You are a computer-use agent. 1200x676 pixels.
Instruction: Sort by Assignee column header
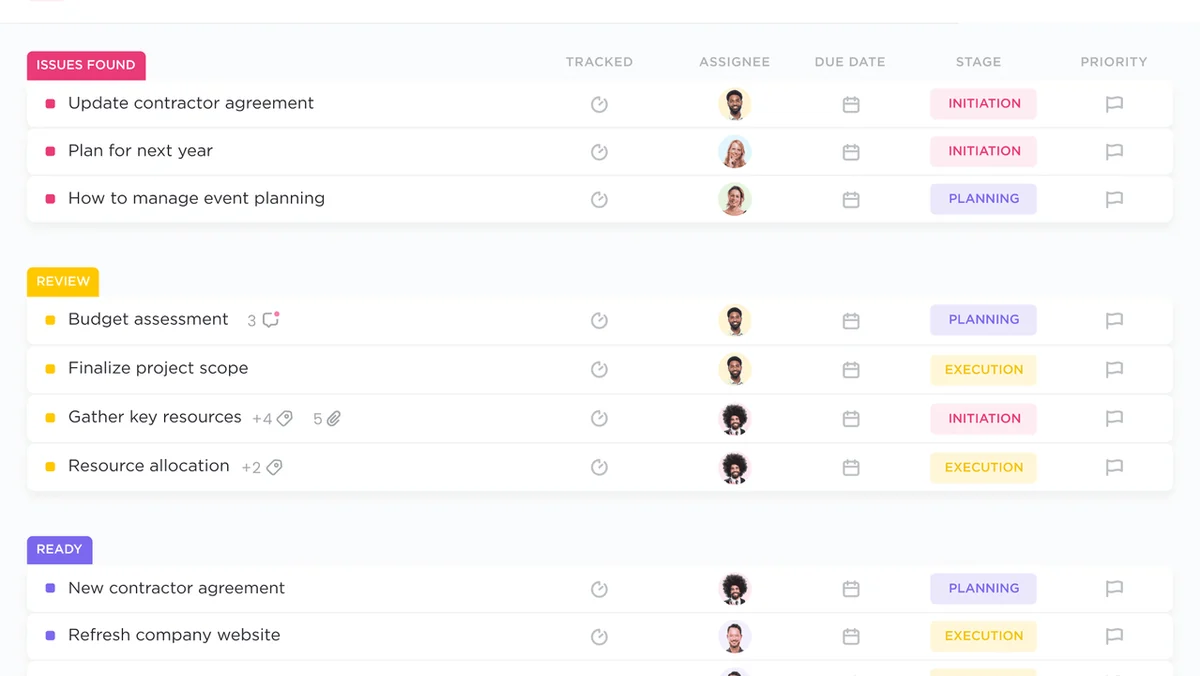click(734, 62)
